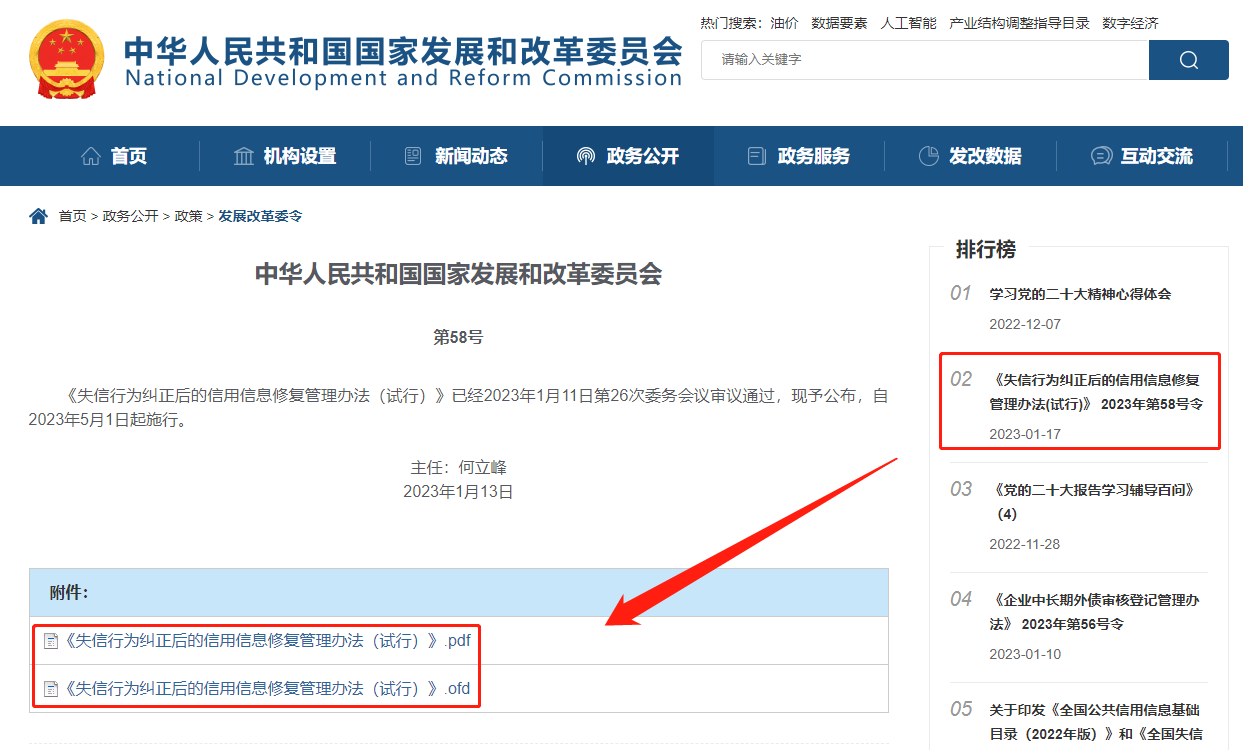1243x750 pixels.
Task: Open ranking item 学习党的二十大精神心得体会
Action: pos(1080,294)
